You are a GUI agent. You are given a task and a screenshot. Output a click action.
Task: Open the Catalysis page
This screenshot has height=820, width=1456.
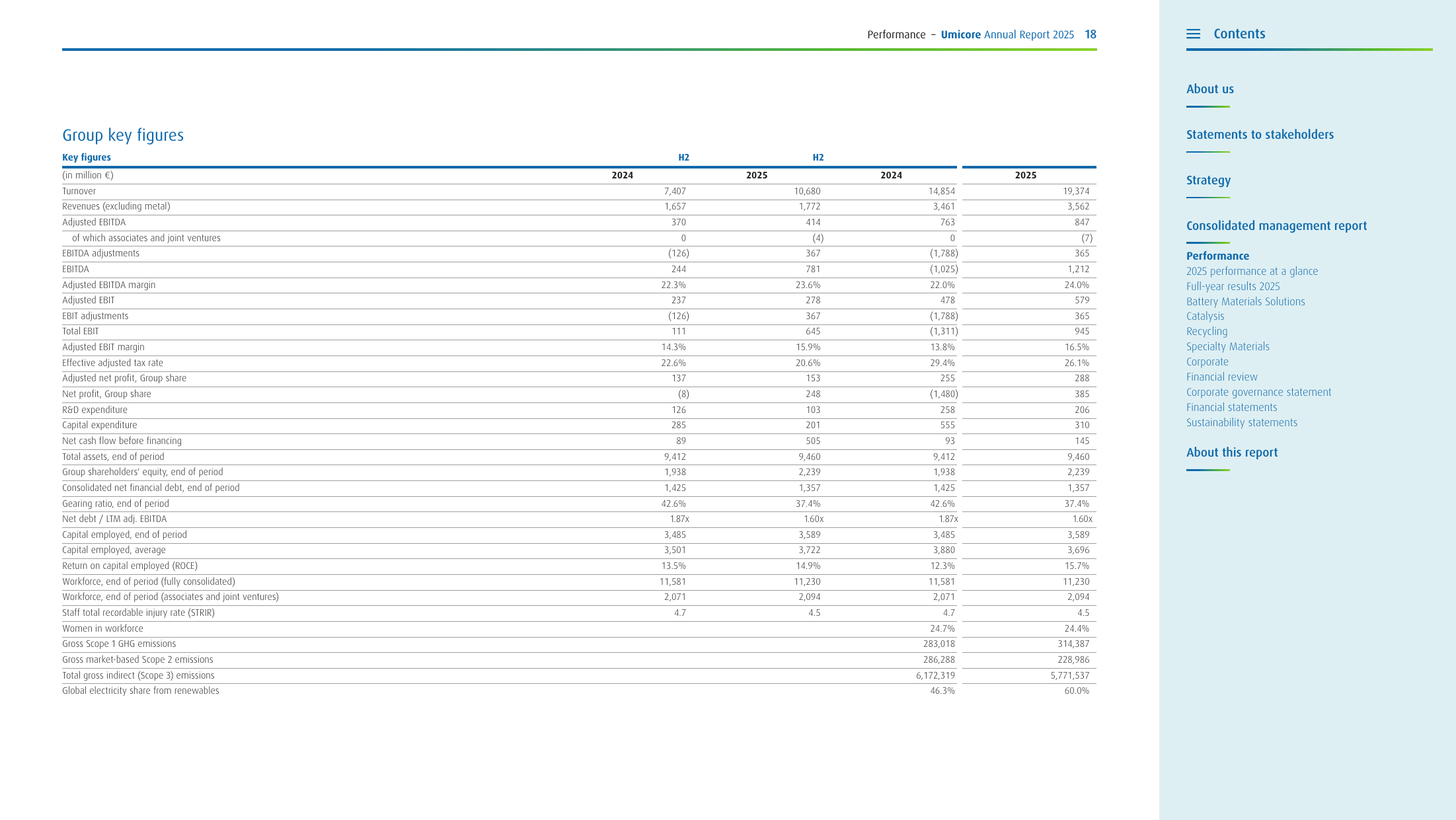(1205, 317)
